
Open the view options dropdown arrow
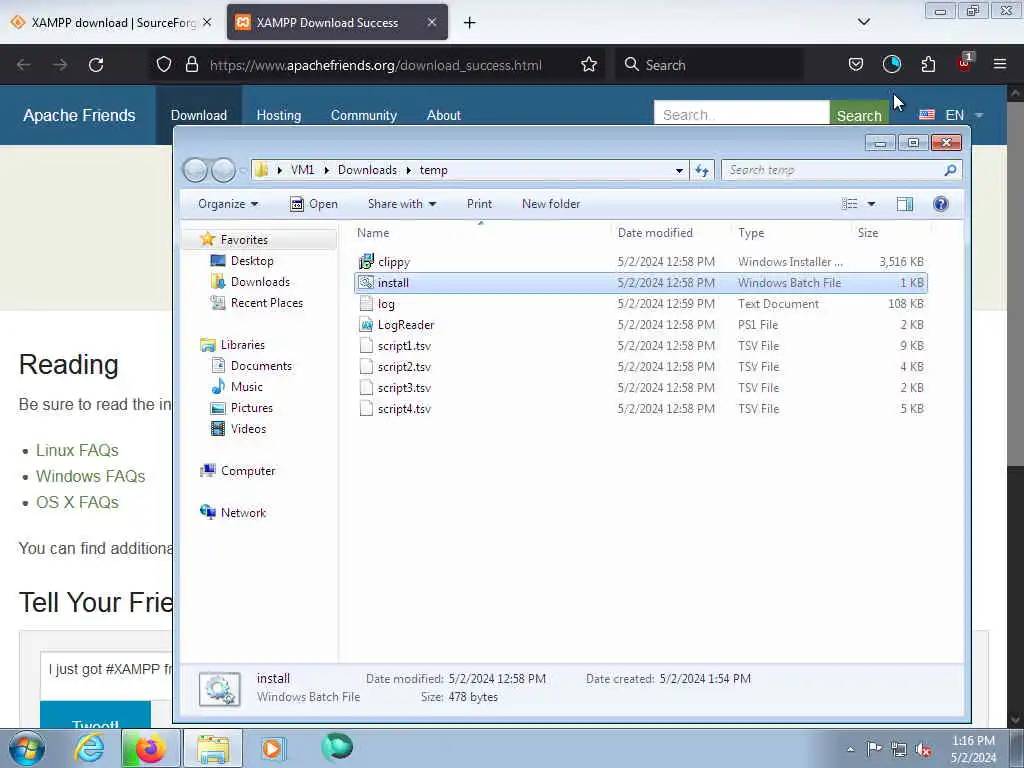coord(871,204)
